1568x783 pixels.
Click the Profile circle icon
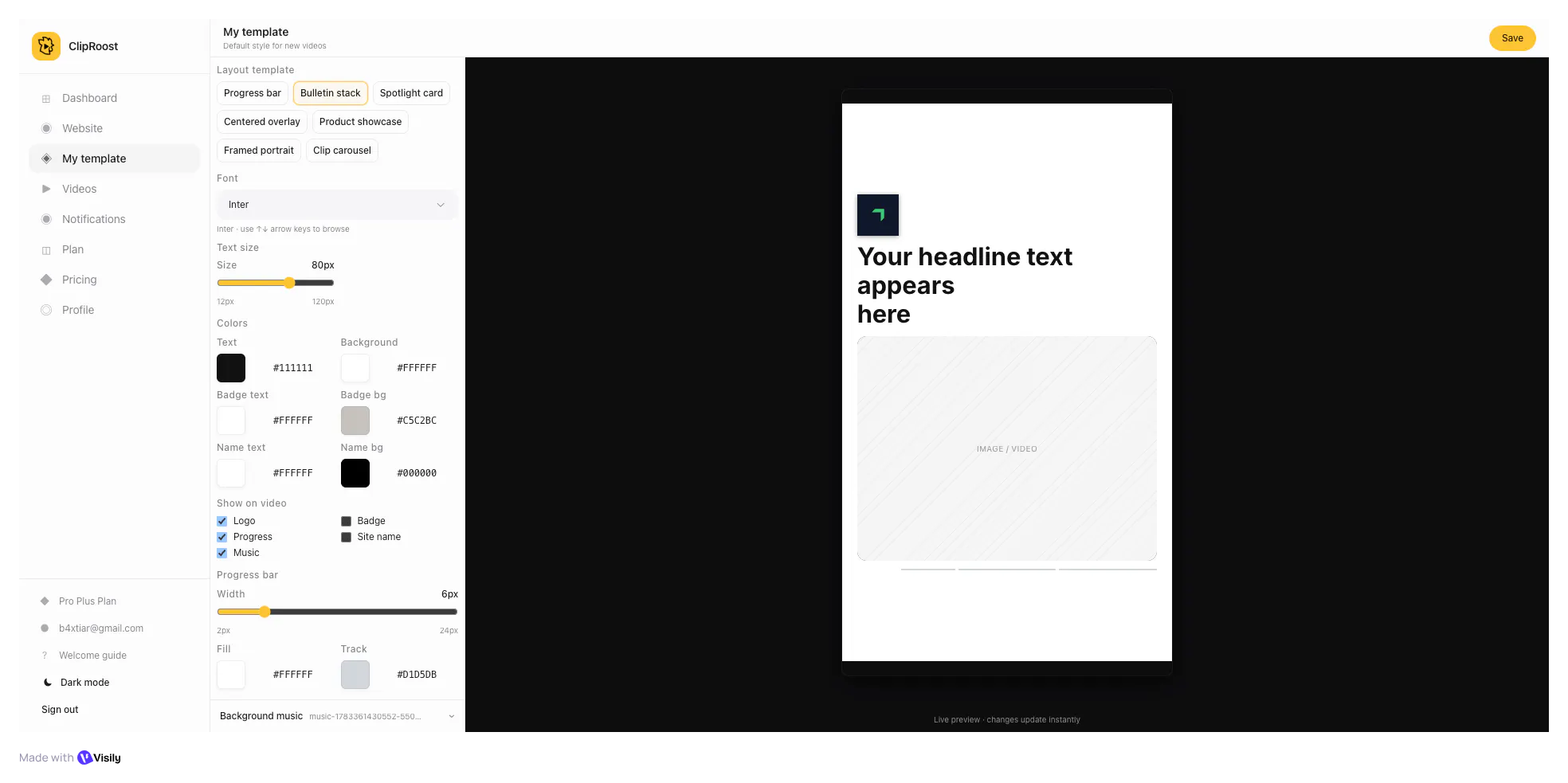click(x=46, y=310)
